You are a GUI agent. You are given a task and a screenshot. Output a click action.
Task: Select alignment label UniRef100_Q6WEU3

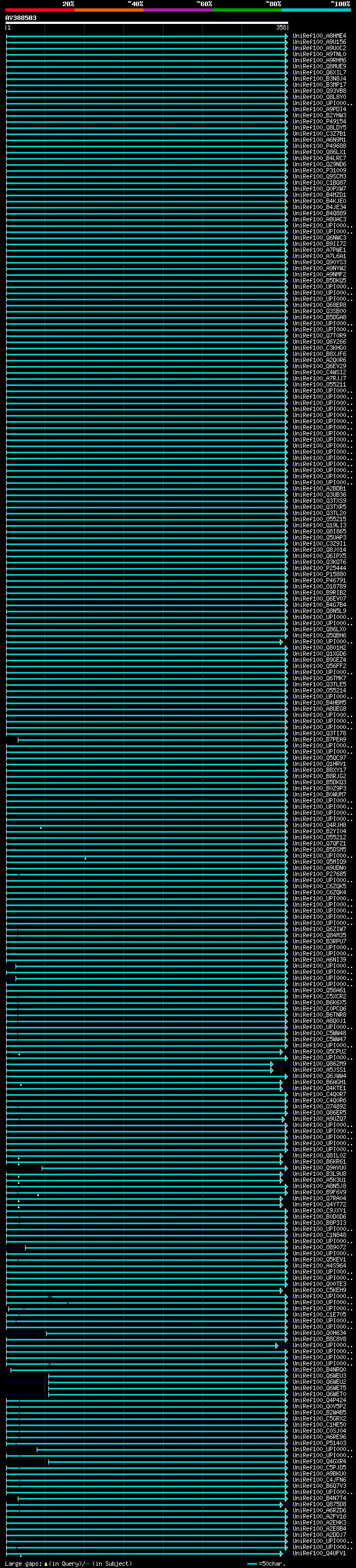[x=319, y=1376]
